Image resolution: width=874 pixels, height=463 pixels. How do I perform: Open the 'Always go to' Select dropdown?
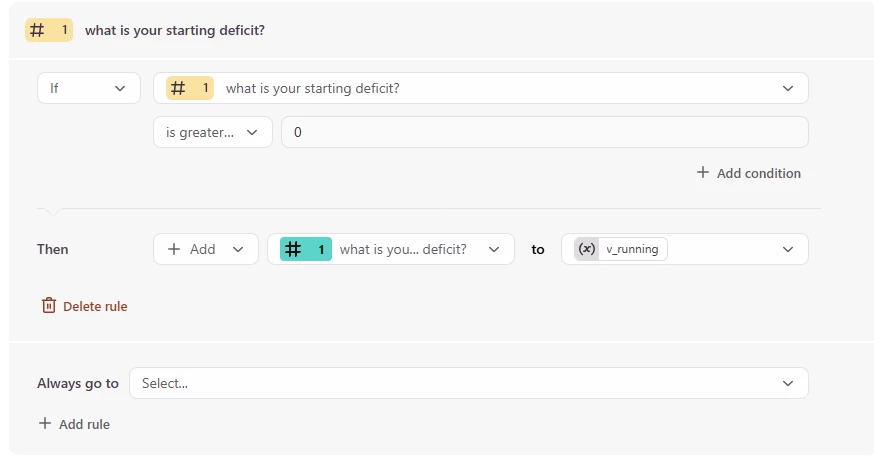[468, 383]
